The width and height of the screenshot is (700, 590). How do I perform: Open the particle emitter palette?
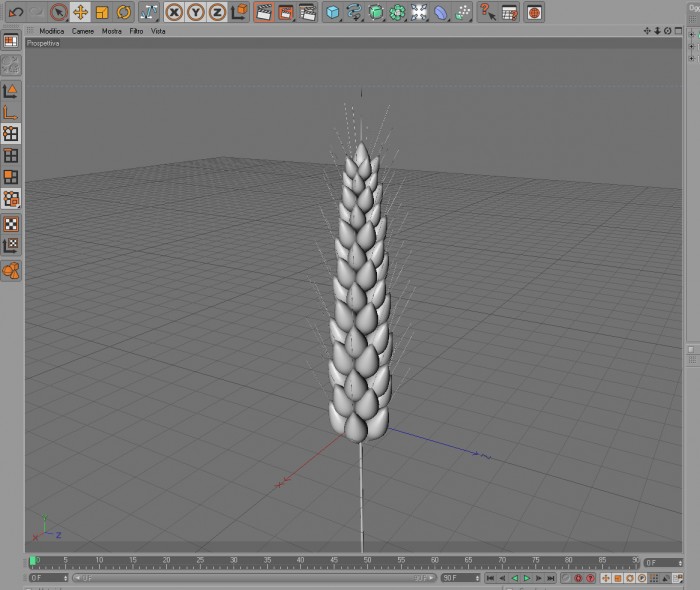[462, 12]
